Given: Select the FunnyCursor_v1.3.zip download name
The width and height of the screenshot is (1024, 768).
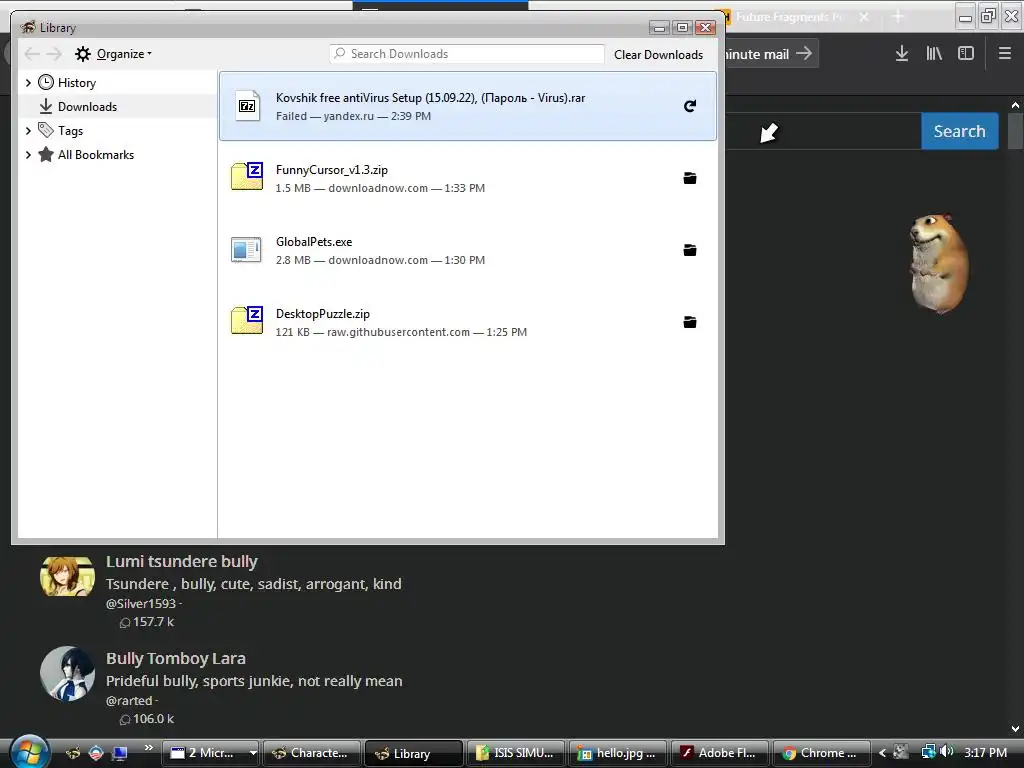Looking at the screenshot, I should click(x=332, y=170).
